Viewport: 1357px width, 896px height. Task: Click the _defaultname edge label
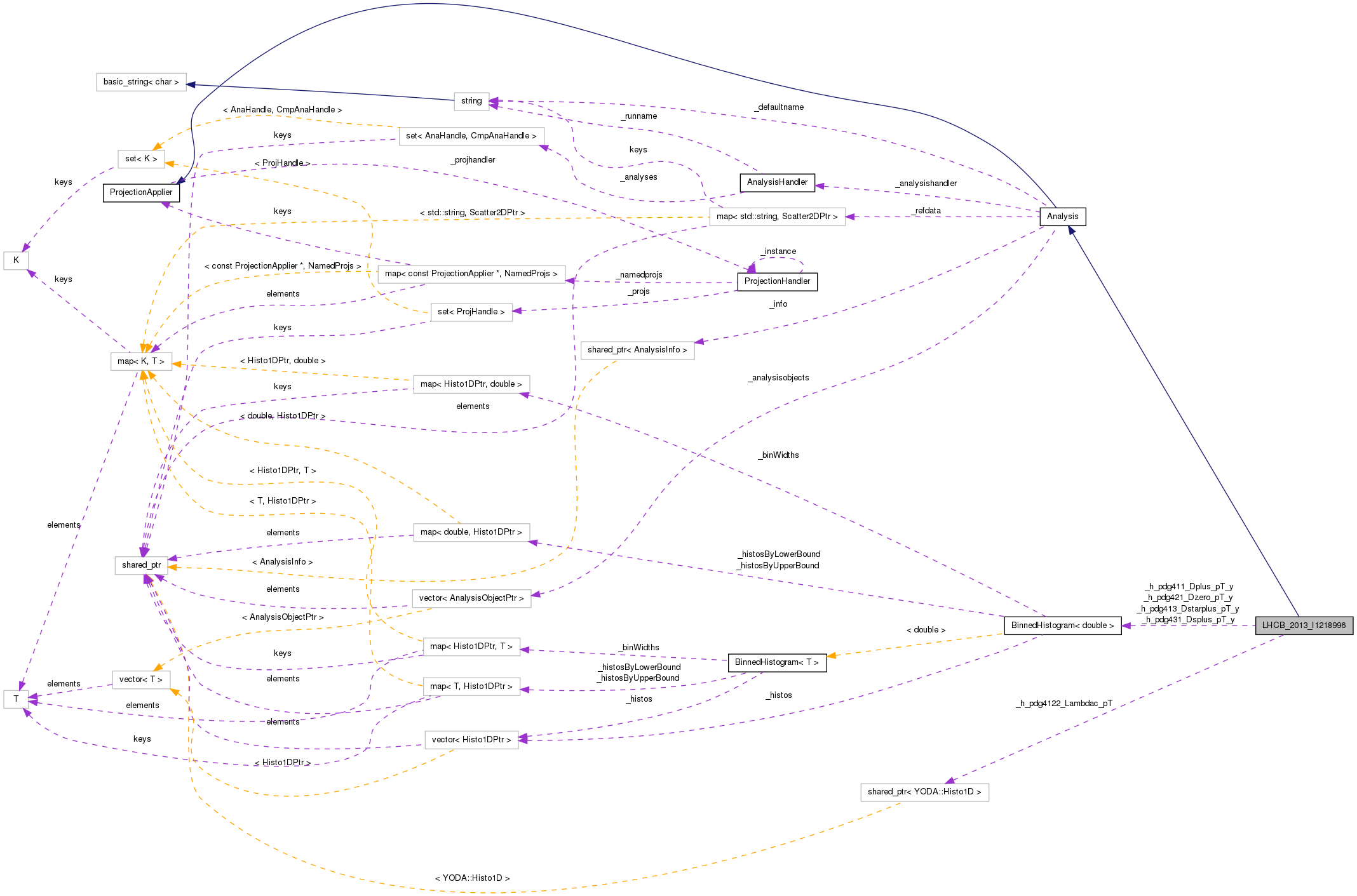tap(780, 107)
